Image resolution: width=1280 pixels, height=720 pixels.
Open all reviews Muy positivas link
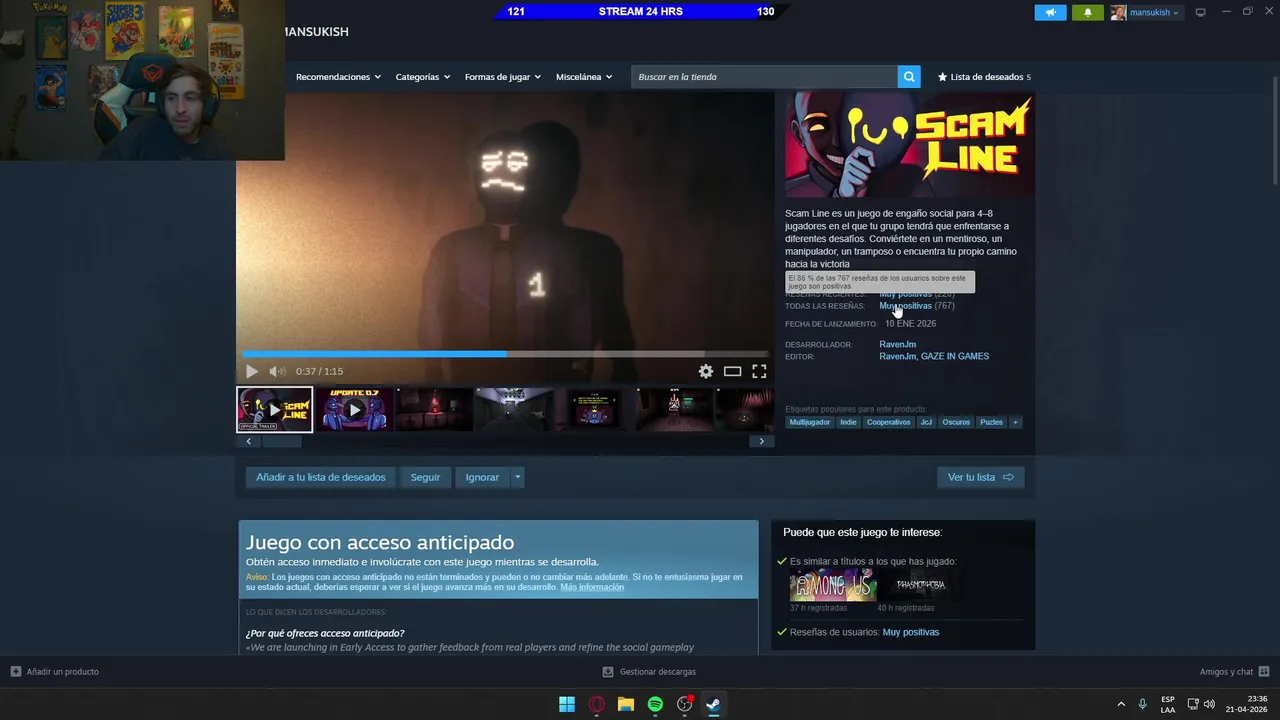tap(905, 306)
